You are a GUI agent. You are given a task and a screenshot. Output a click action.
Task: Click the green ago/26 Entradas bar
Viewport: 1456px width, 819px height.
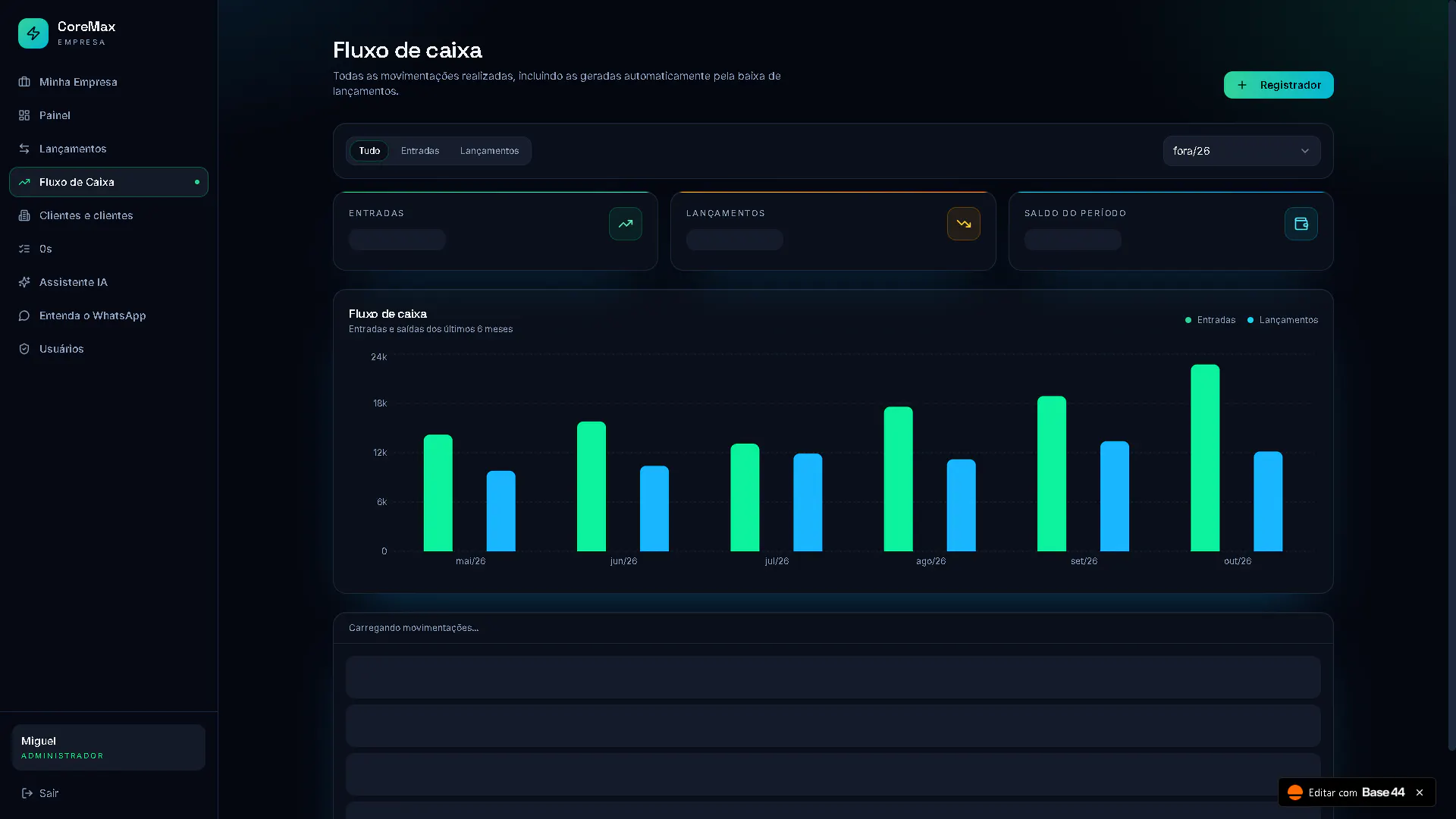click(899, 479)
